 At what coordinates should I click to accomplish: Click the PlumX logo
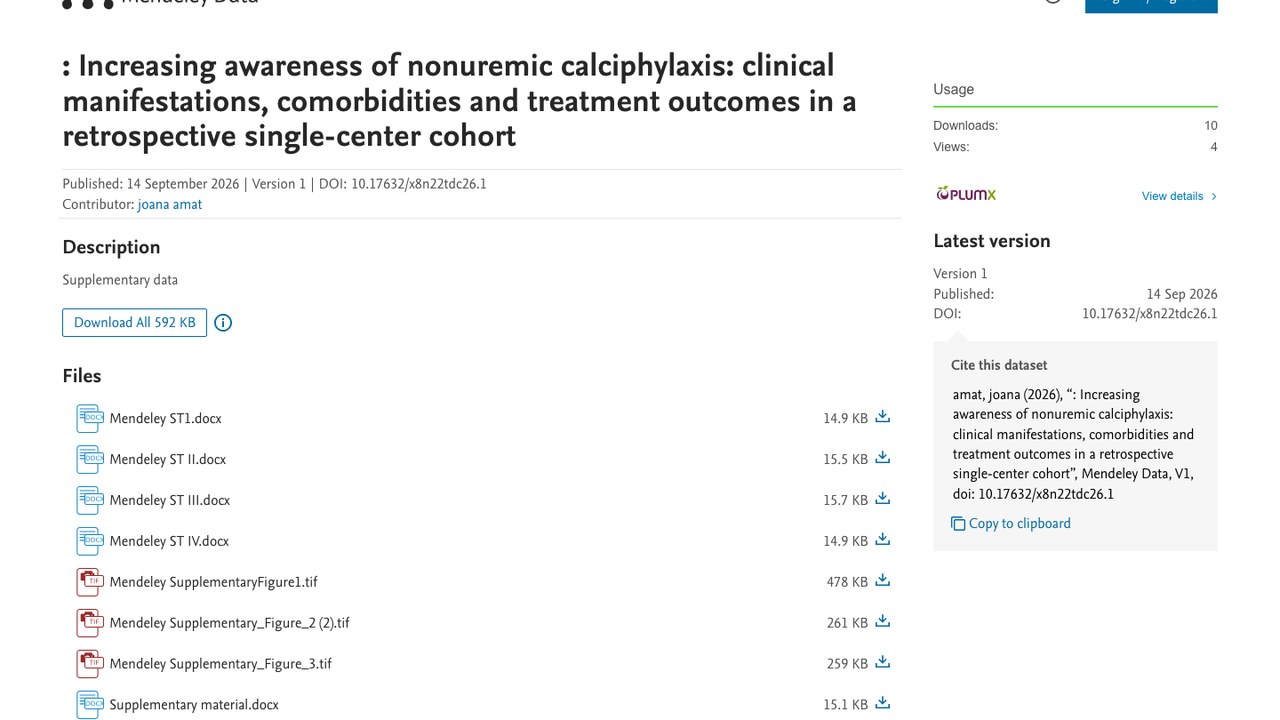click(x=966, y=194)
